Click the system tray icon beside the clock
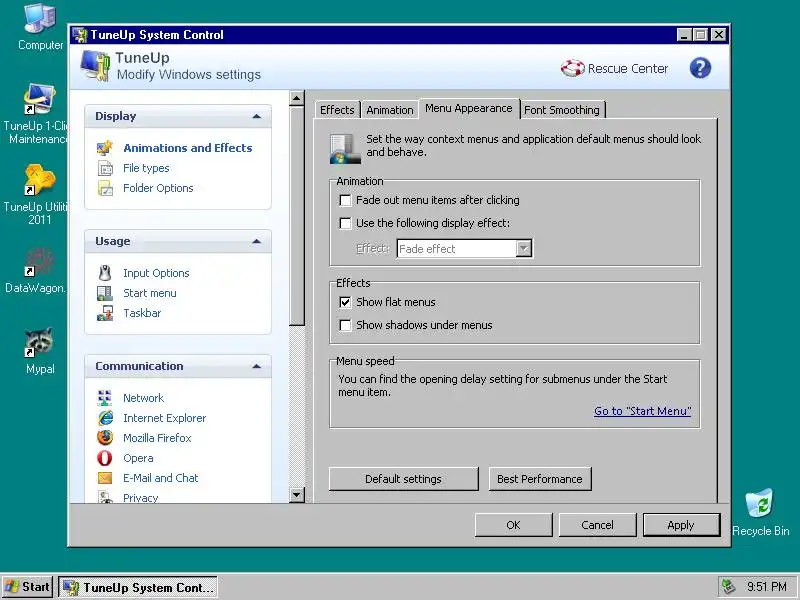Image resolution: width=800 pixels, height=600 pixels. pyautogui.click(x=729, y=587)
